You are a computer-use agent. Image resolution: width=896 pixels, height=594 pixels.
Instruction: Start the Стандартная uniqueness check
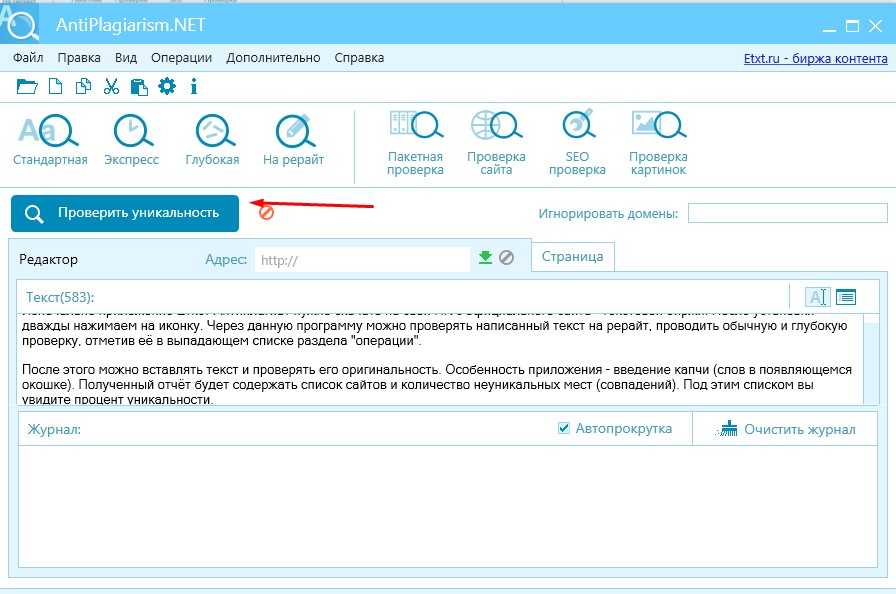tap(49, 139)
